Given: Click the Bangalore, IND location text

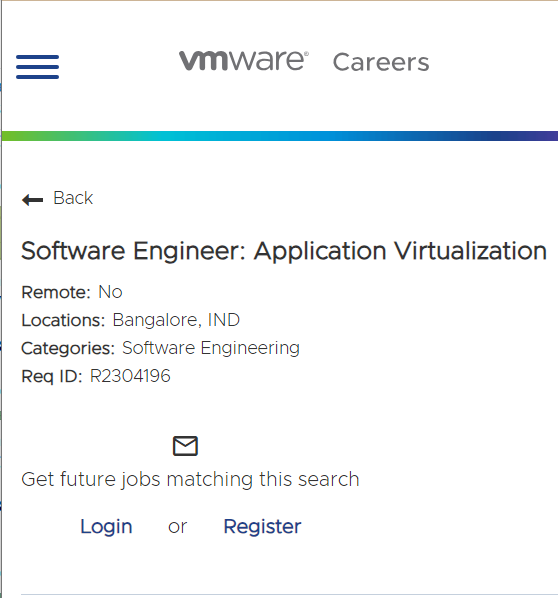Looking at the screenshot, I should 176,320.
